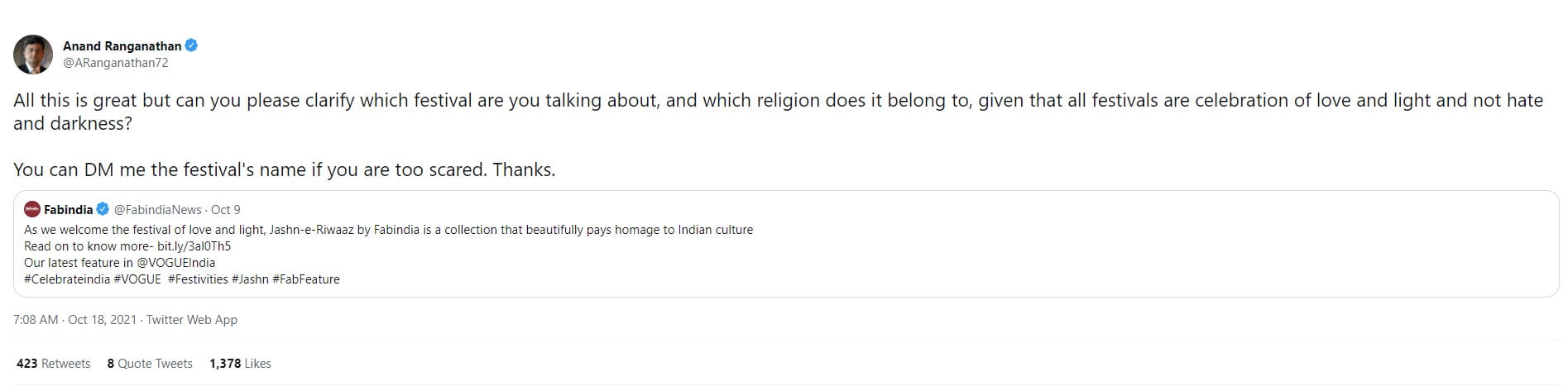The height and width of the screenshot is (386, 1568).
Task: Open the Fabindia account name
Action: tap(68, 210)
